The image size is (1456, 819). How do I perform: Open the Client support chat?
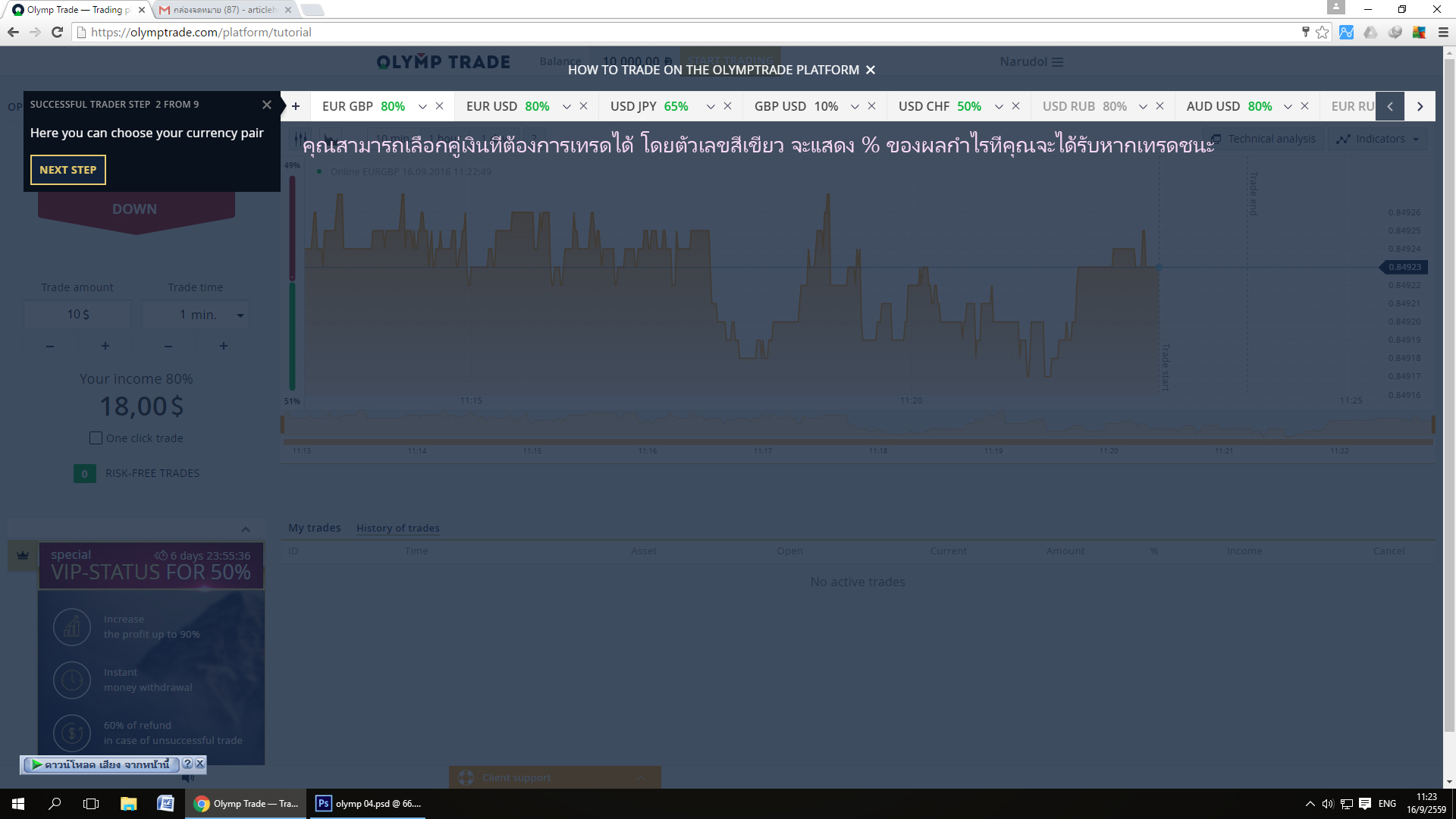[554, 777]
